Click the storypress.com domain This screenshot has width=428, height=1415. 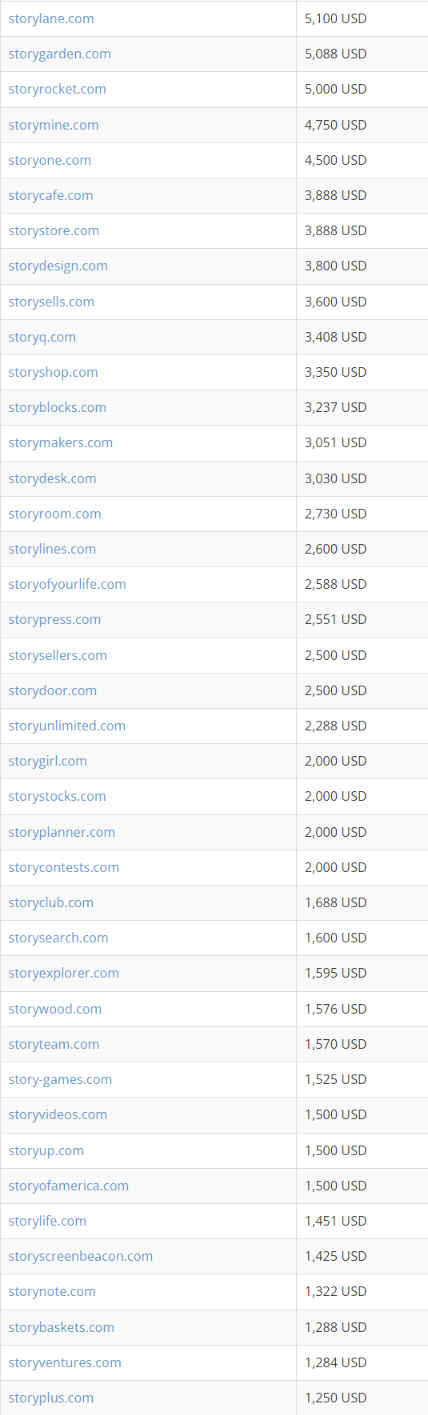coord(54,619)
